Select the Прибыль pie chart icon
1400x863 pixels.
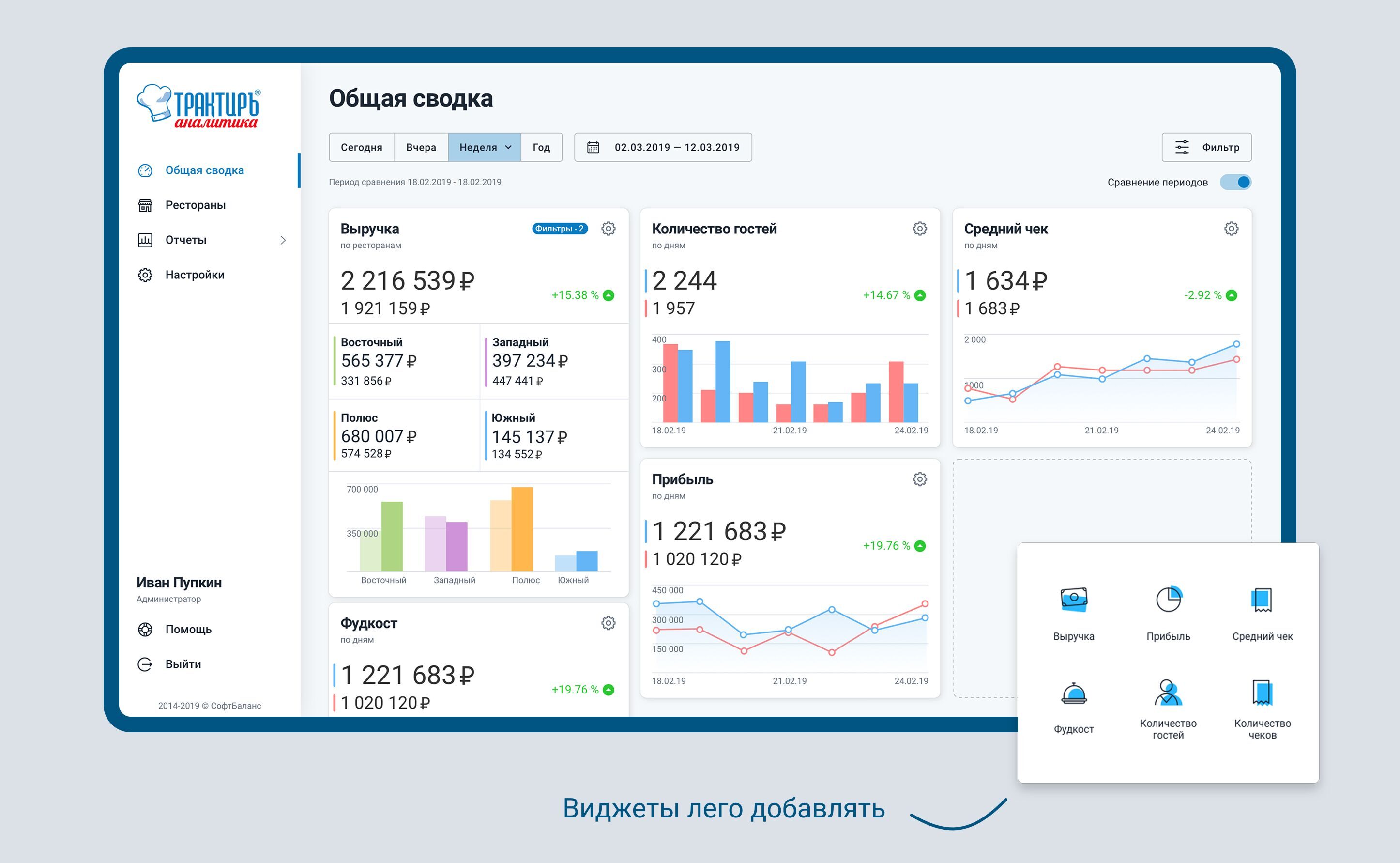(1168, 600)
